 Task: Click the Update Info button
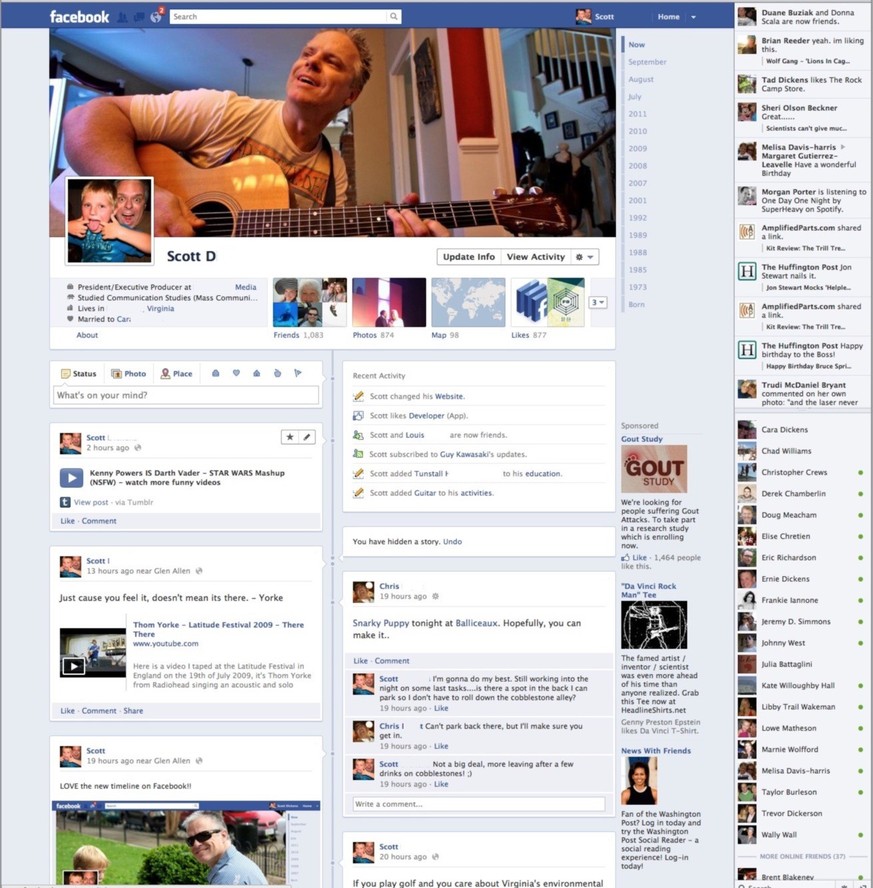(x=469, y=257)
